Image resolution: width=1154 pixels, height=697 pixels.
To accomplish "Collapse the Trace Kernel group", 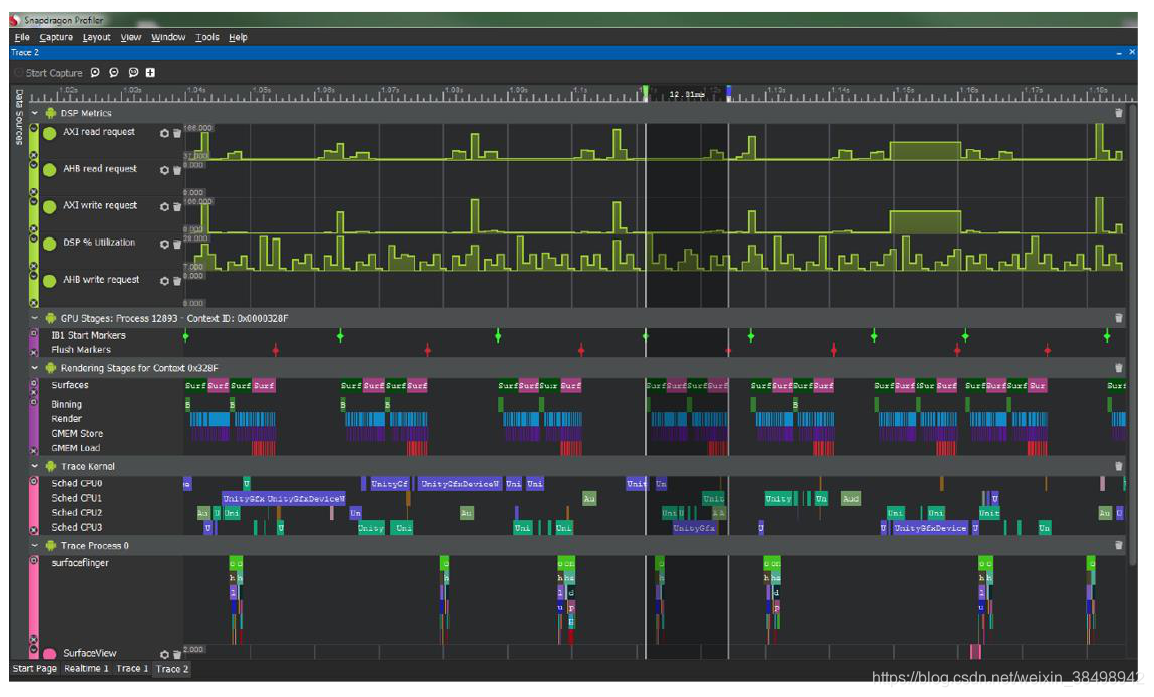I will 35,466.
